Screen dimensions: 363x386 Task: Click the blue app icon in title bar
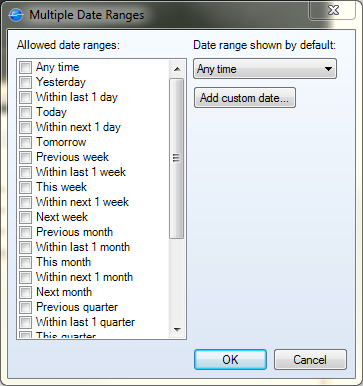coord(16,15)
